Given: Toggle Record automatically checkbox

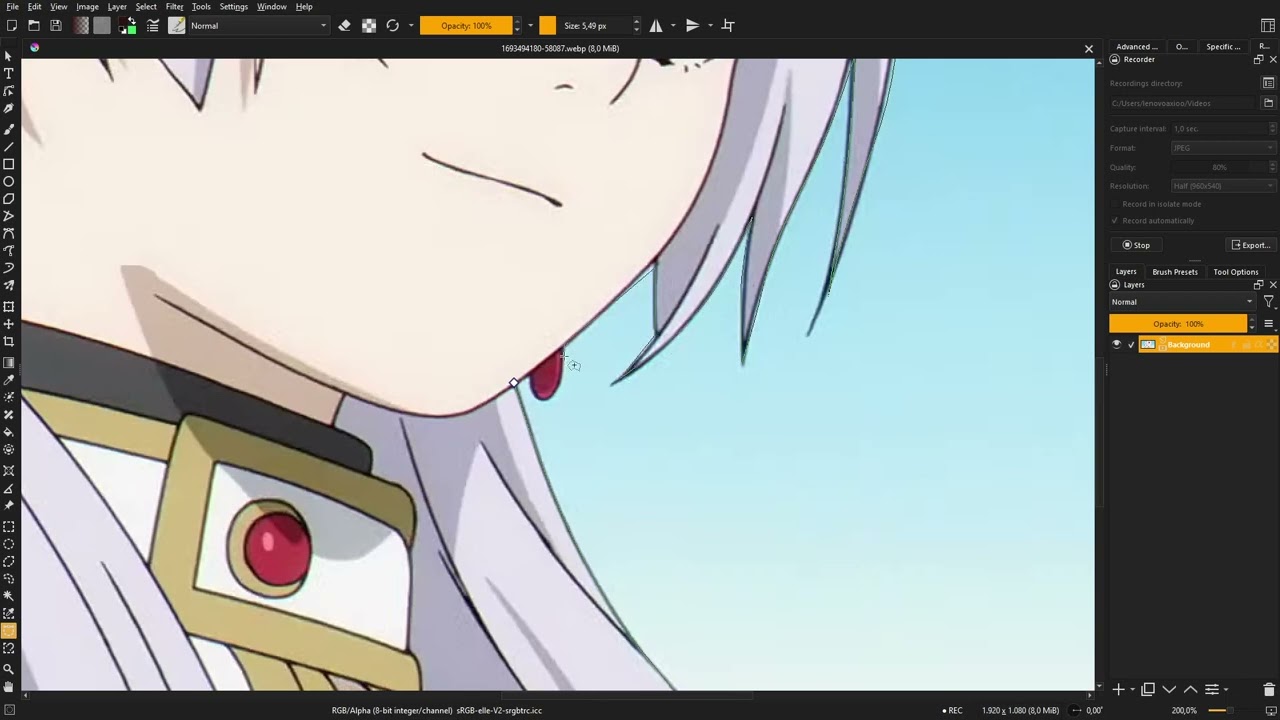Looking at the screenshot, I should pyautogui.click(x=1115, y=220).
